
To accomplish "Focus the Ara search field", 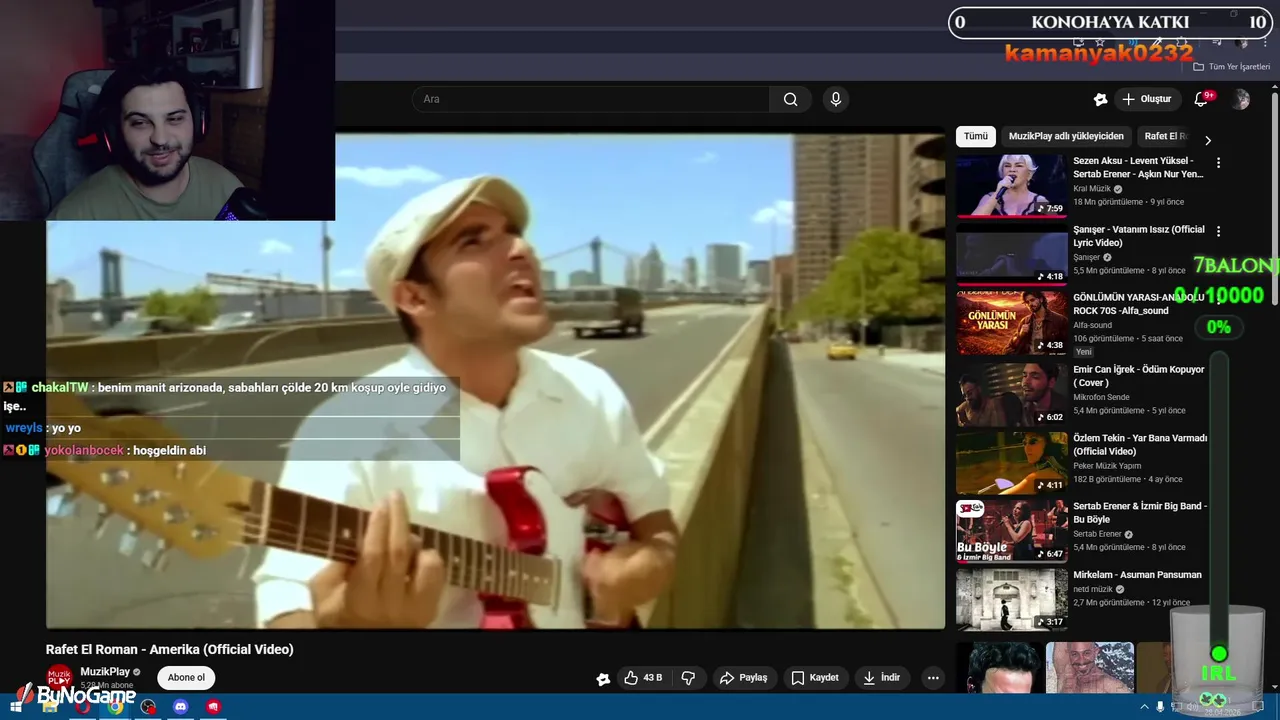I will pos(590,99).
